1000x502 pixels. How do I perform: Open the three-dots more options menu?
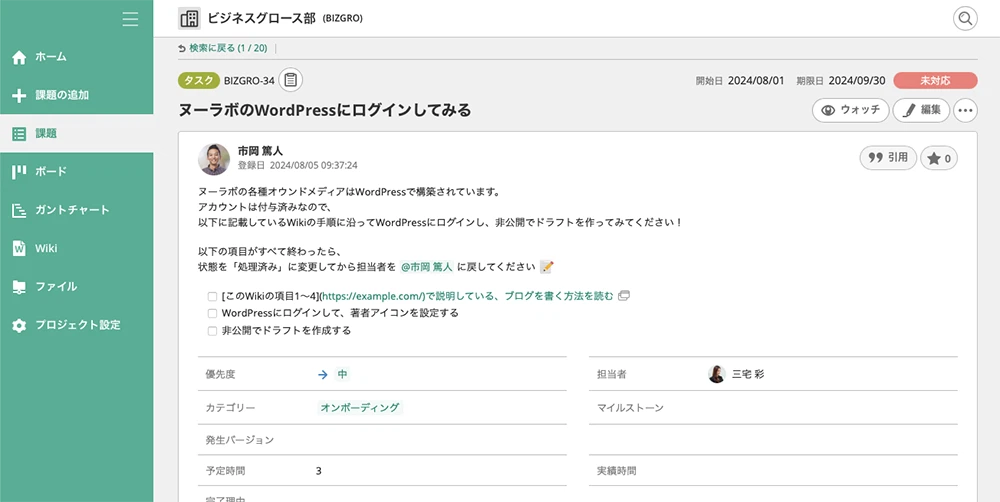coord(965,111)
